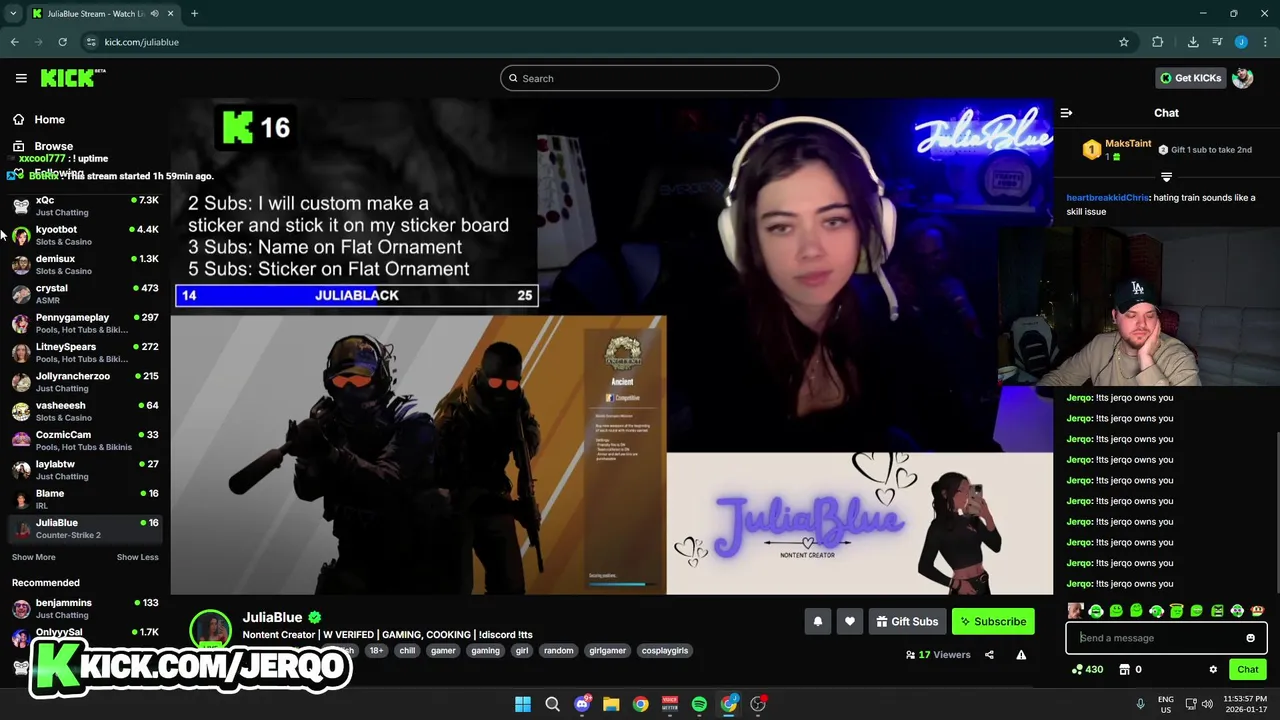
Task: Click the random tag
Action: point(559,651)
